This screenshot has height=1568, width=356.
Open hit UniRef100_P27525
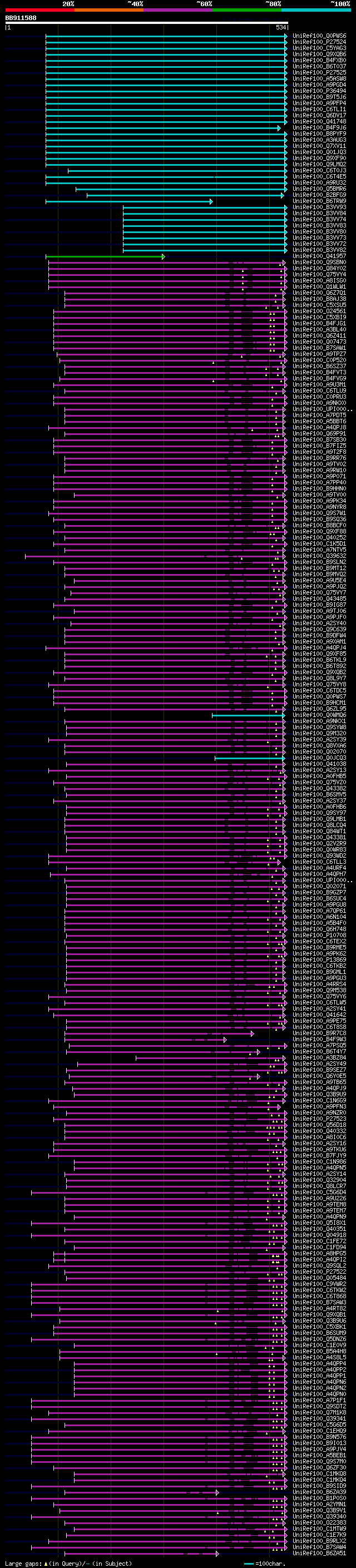319,72
